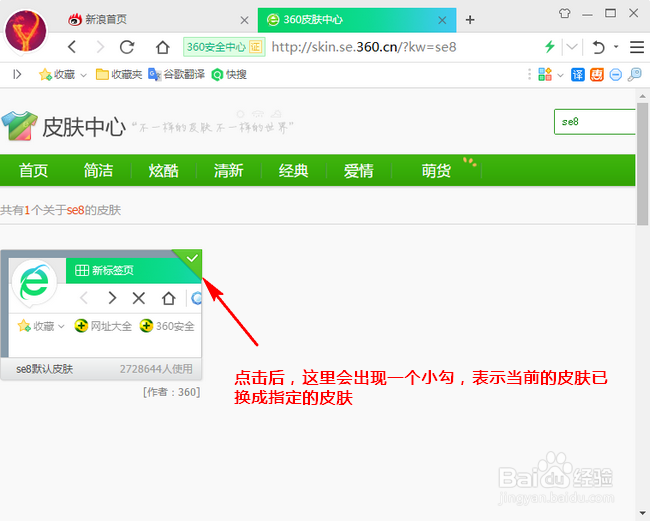Open the 炫酷 category

click(x=163, y=170)
